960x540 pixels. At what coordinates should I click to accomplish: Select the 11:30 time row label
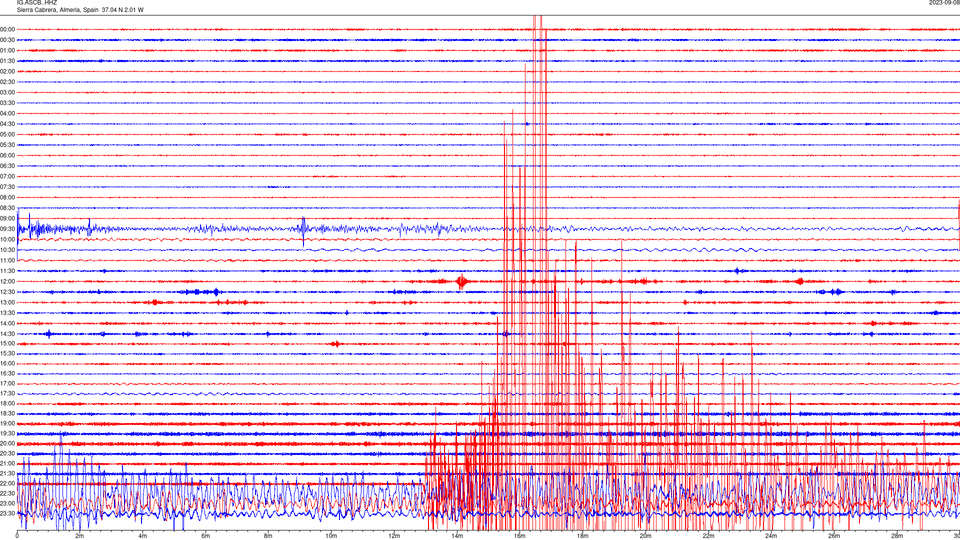click(x=7, y=271)
